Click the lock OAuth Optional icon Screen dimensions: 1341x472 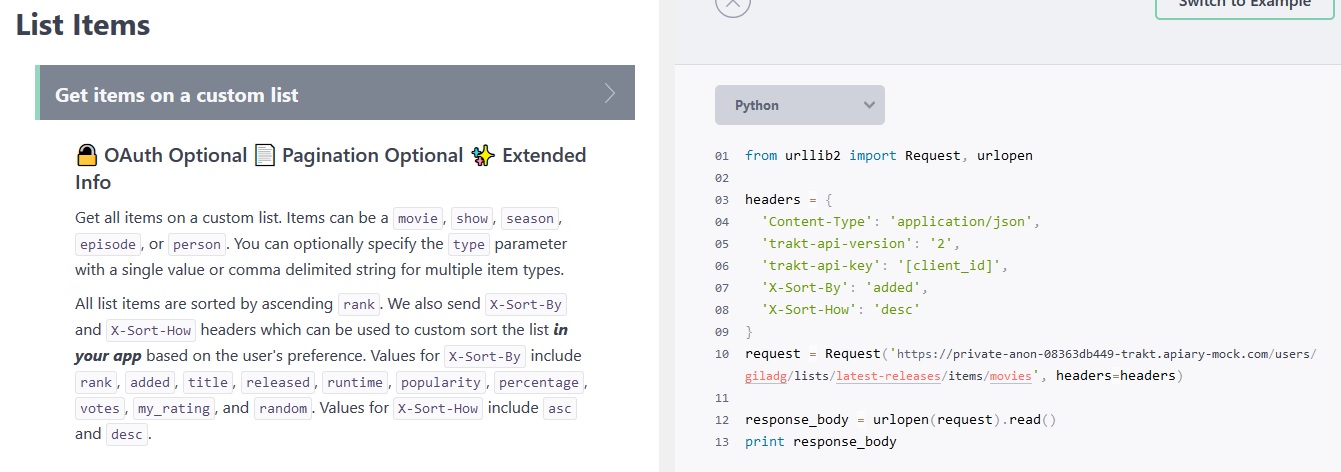[x=87, y=155]
